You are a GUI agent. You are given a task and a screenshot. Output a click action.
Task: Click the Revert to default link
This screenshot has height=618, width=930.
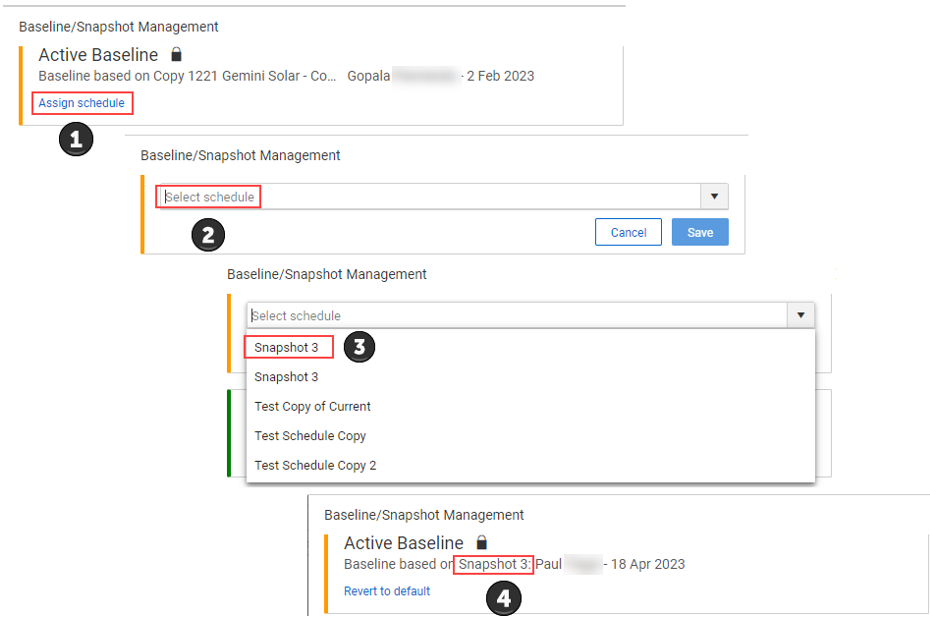point(387,591)
